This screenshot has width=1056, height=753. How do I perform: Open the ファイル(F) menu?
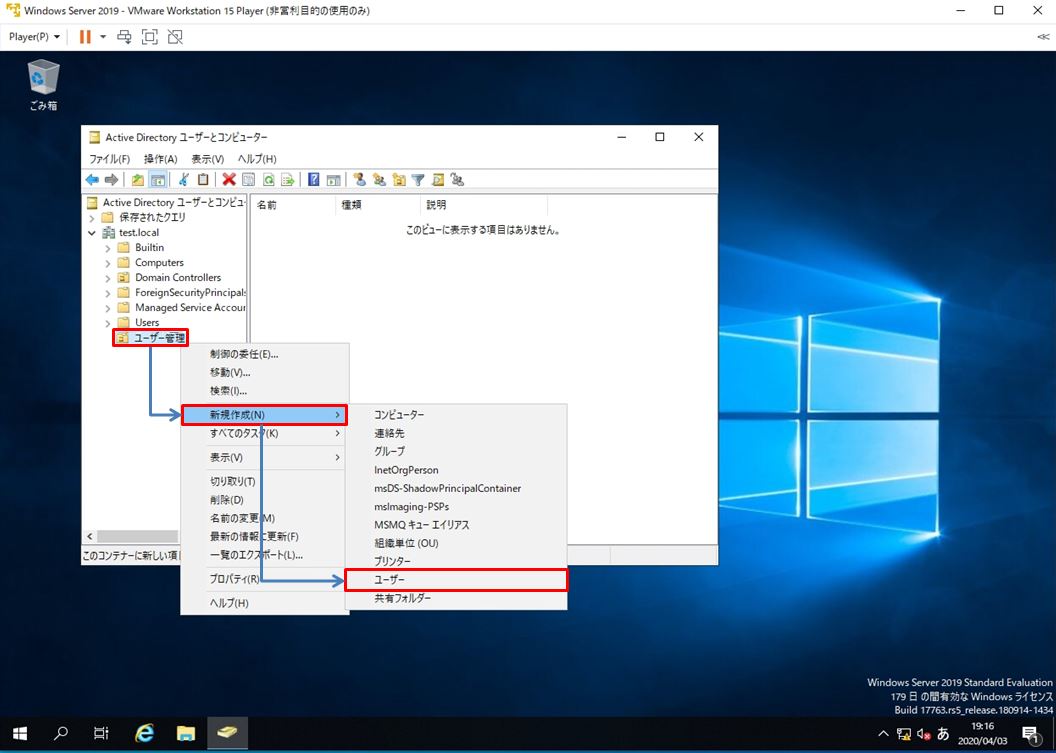point(109,159)
